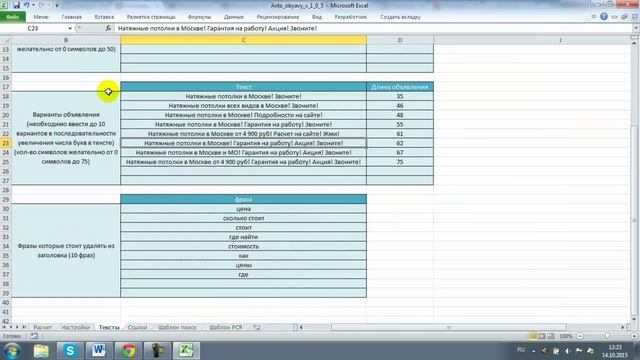Click the Фраза header cell
Screen dimensions: 640x360
click(x=243, y=200)
